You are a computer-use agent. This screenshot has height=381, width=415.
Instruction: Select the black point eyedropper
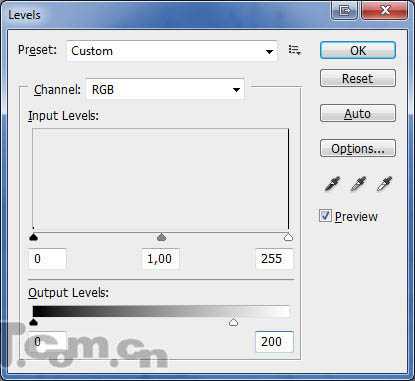[332, 184]
